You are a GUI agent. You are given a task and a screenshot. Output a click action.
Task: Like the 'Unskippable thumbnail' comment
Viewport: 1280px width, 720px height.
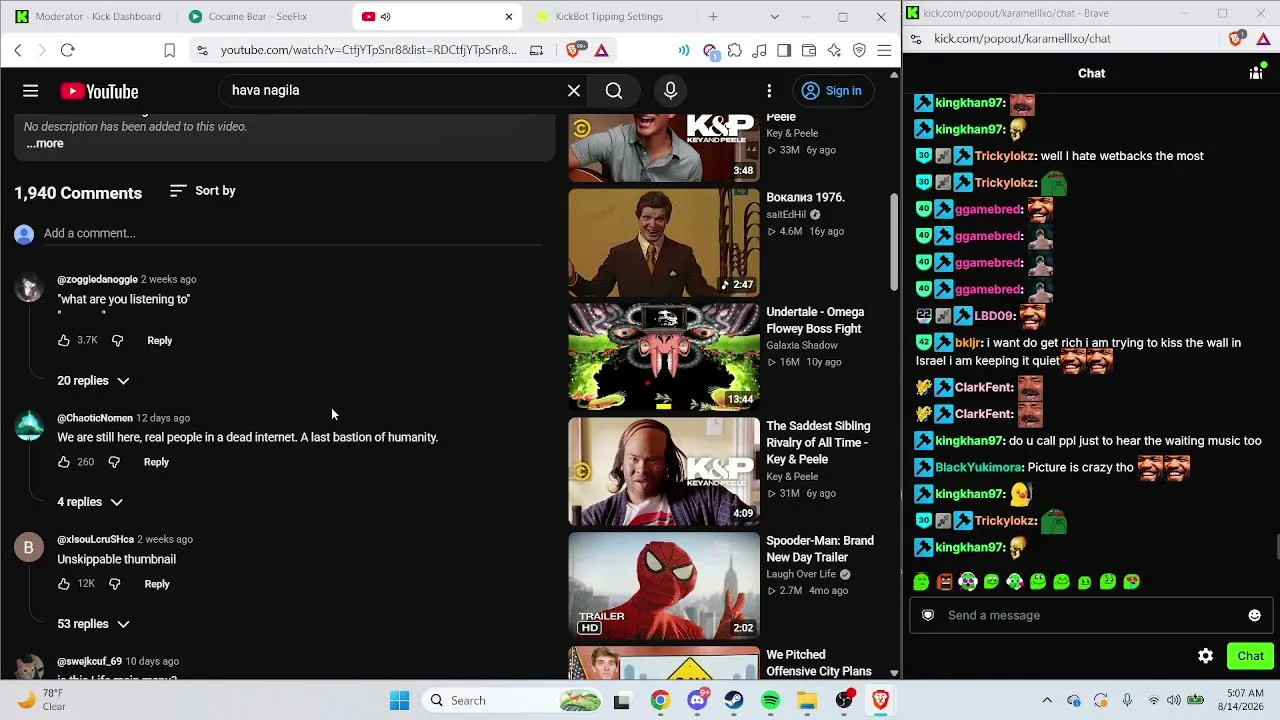point(64,584)
